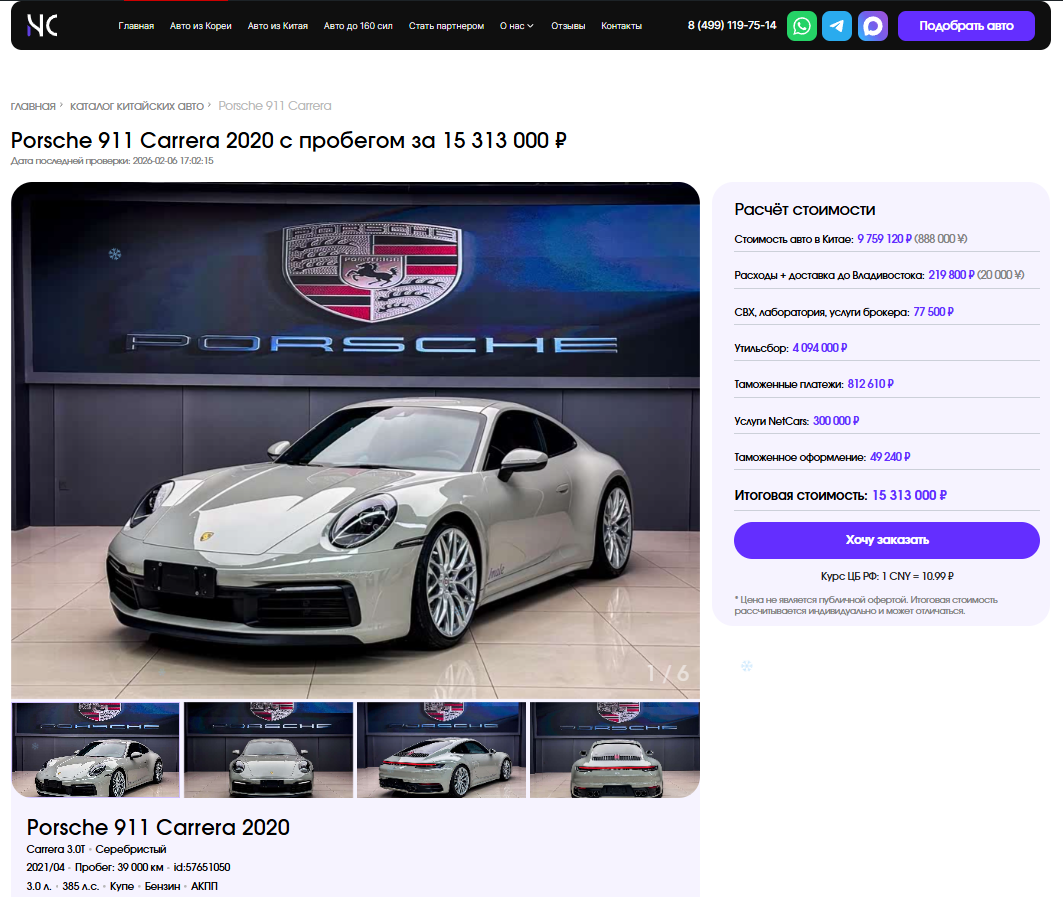Select the first thumbnail, front-side view
Screen dimensions: 1063x897
point(96,750)
